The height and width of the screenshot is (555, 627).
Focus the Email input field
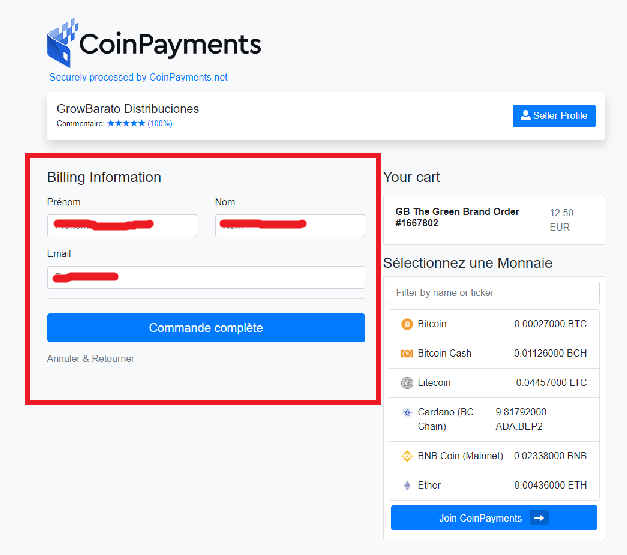206,278
